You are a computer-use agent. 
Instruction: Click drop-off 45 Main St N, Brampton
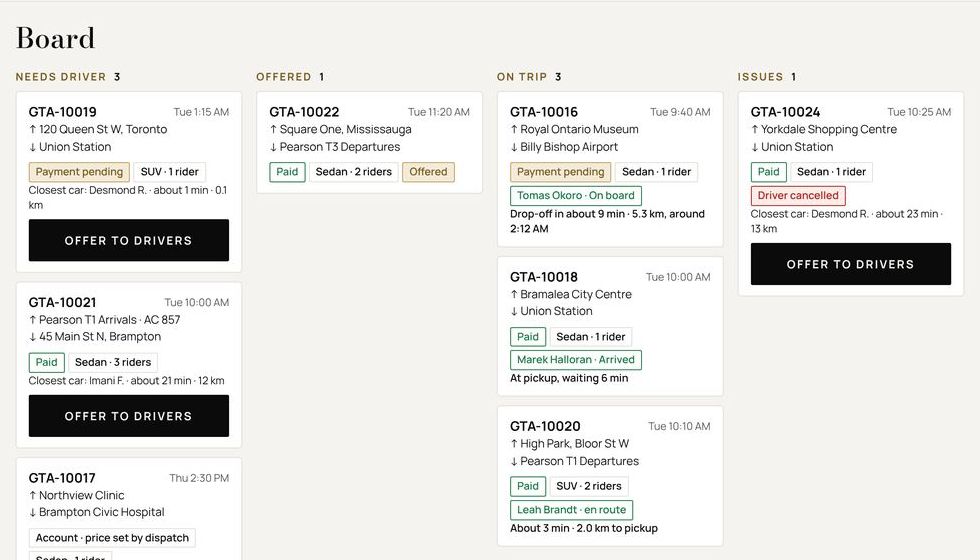95,337
